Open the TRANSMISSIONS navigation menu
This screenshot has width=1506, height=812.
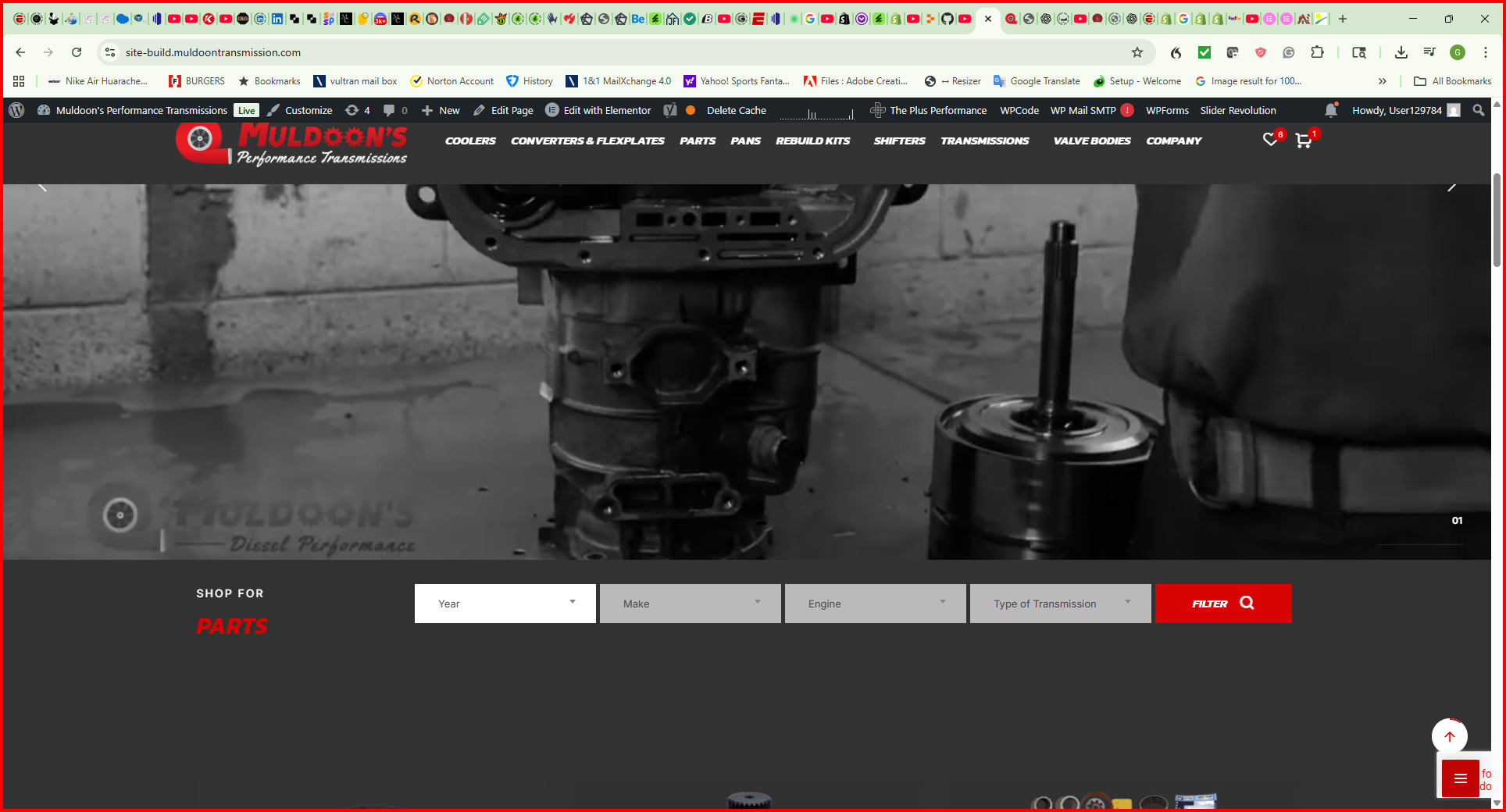click(985, 141)
